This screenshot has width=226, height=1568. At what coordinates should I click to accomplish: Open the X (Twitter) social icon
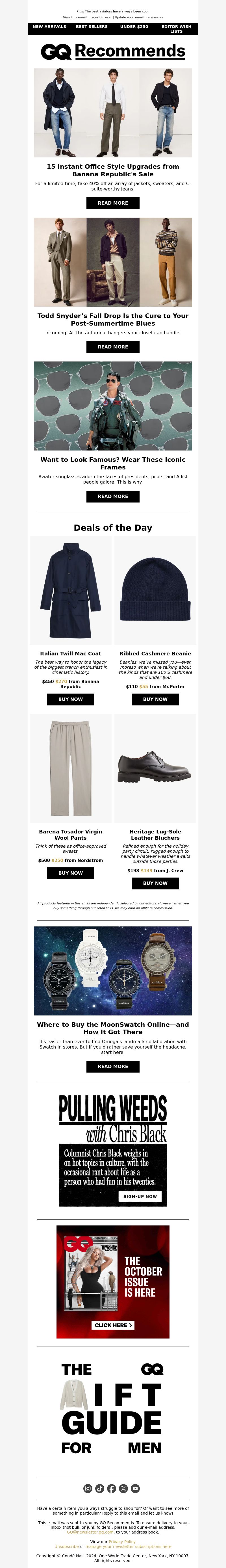tap(123, 1488)
